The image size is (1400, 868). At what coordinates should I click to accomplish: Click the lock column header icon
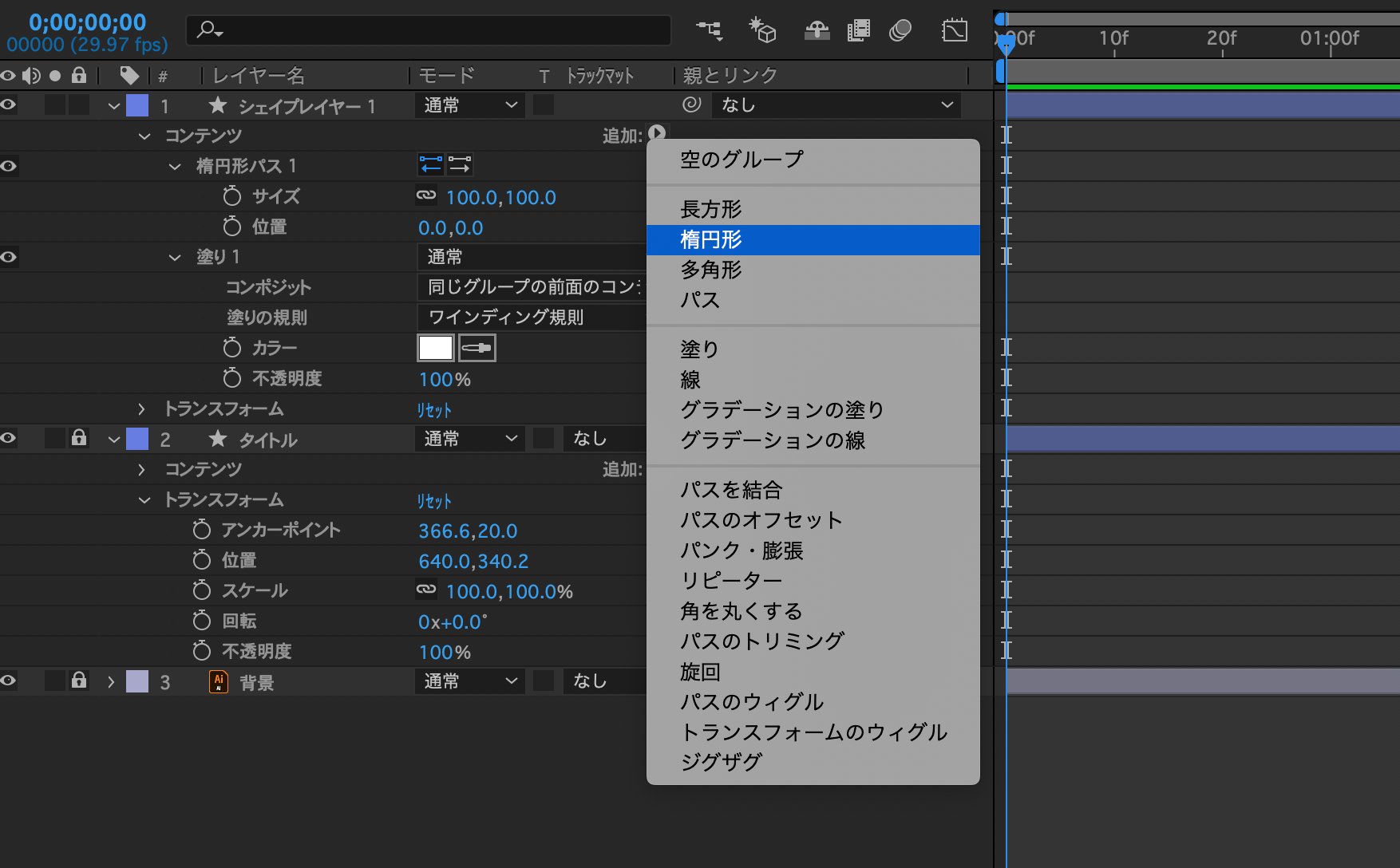click(x=79, y=75)
